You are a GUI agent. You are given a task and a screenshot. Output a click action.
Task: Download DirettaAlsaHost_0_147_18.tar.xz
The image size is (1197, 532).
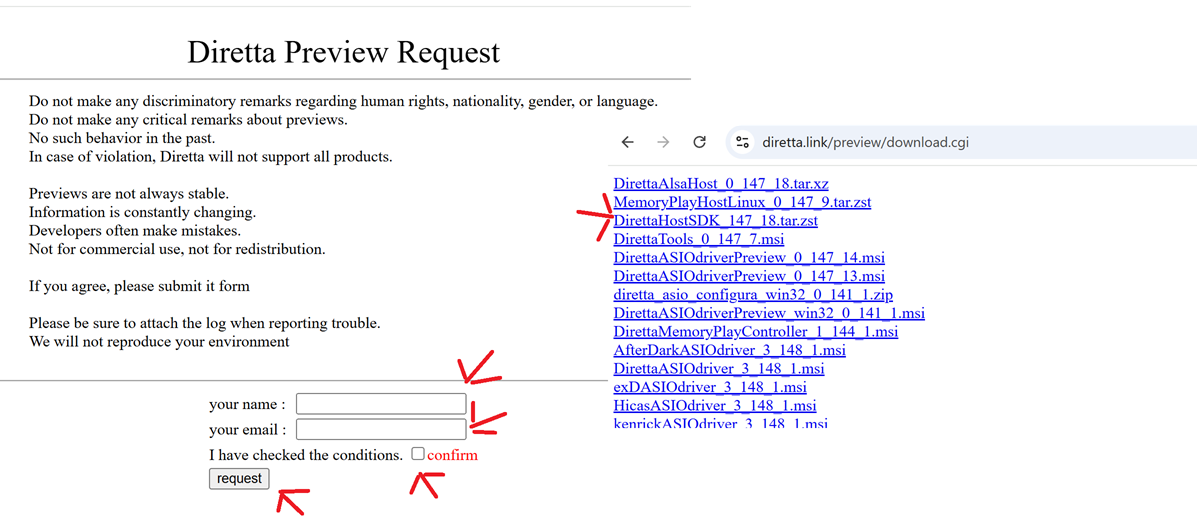coord(720,184)
